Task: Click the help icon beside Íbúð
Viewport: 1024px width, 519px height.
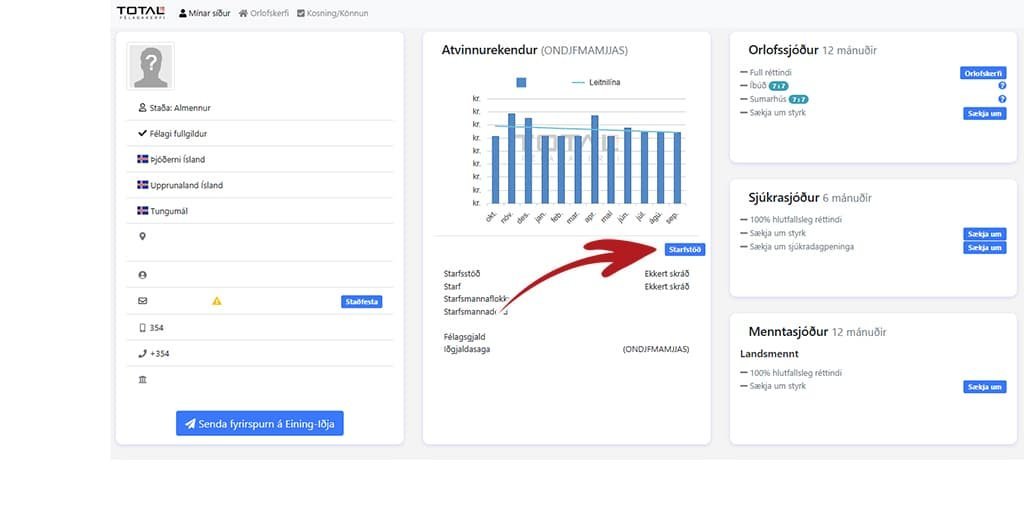Action: 1001,86
